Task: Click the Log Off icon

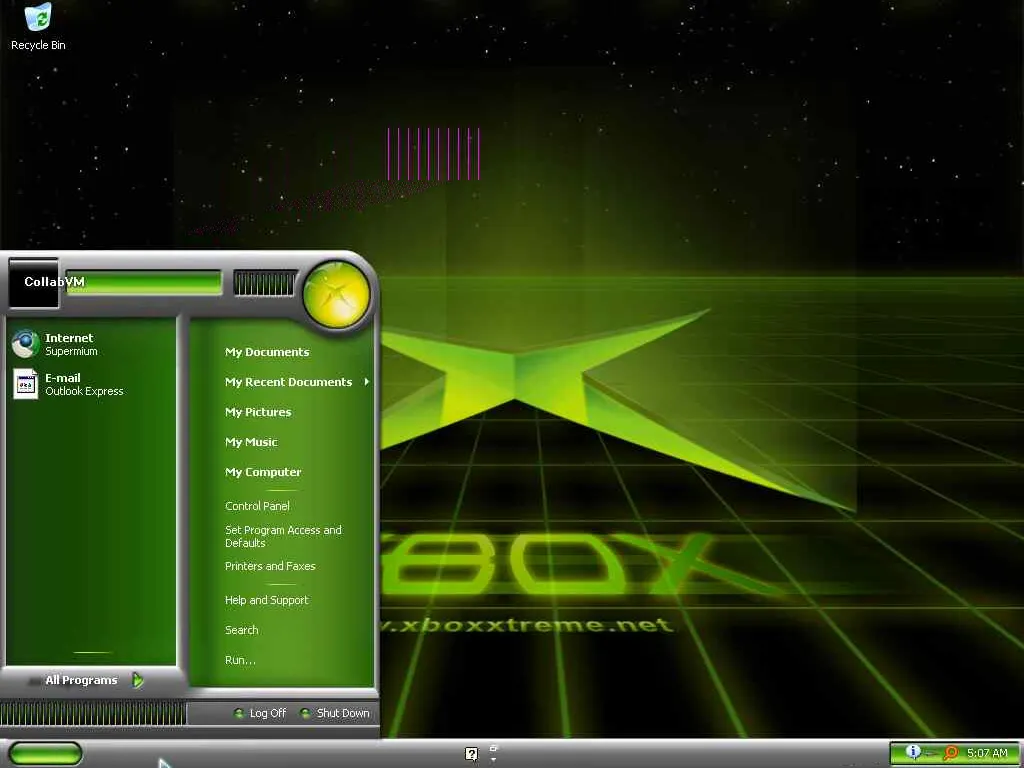Action: (x=239, y=713)
